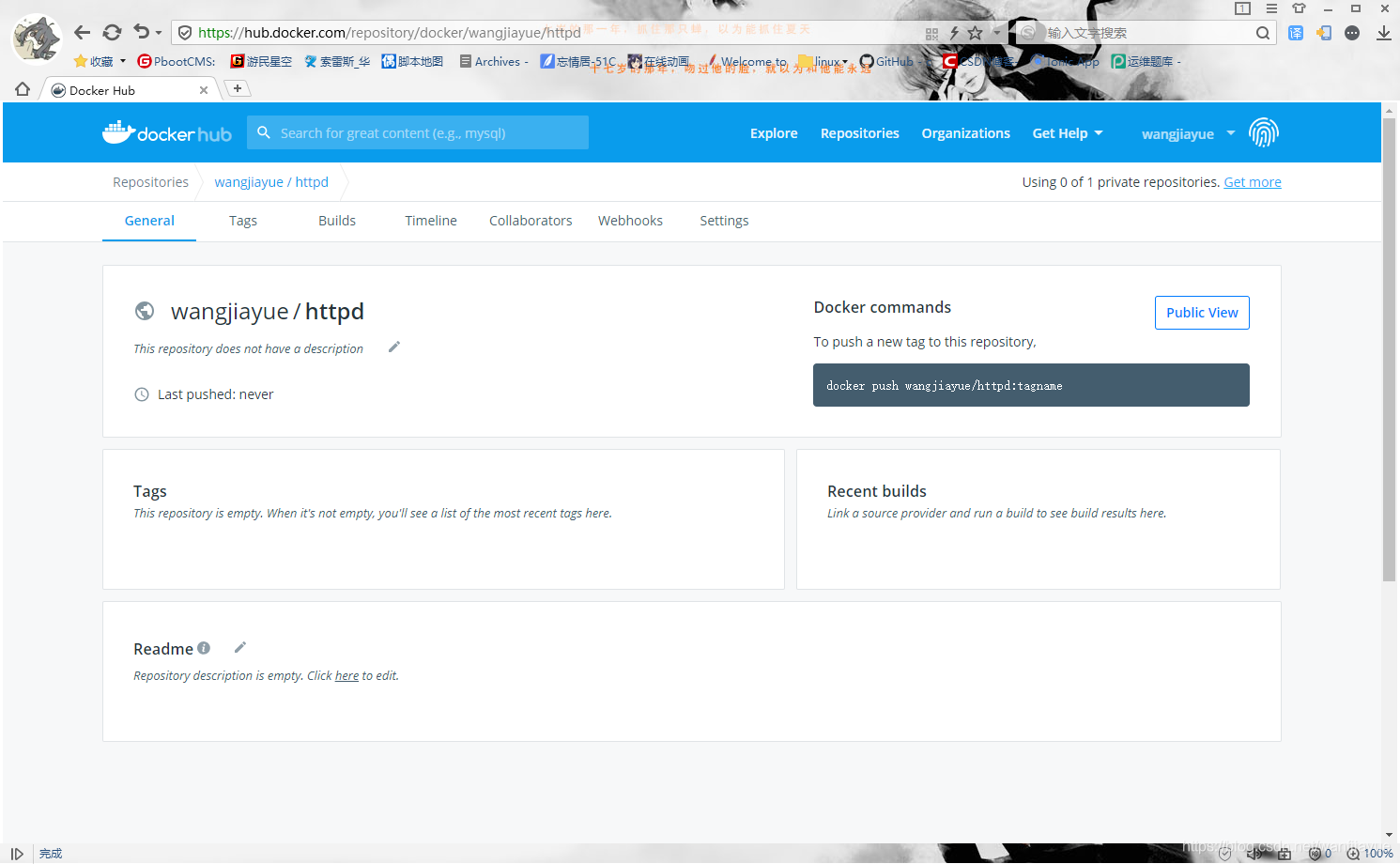Click the user avatar in browser corner
The image size is (1400, 864).
[36, 39]
